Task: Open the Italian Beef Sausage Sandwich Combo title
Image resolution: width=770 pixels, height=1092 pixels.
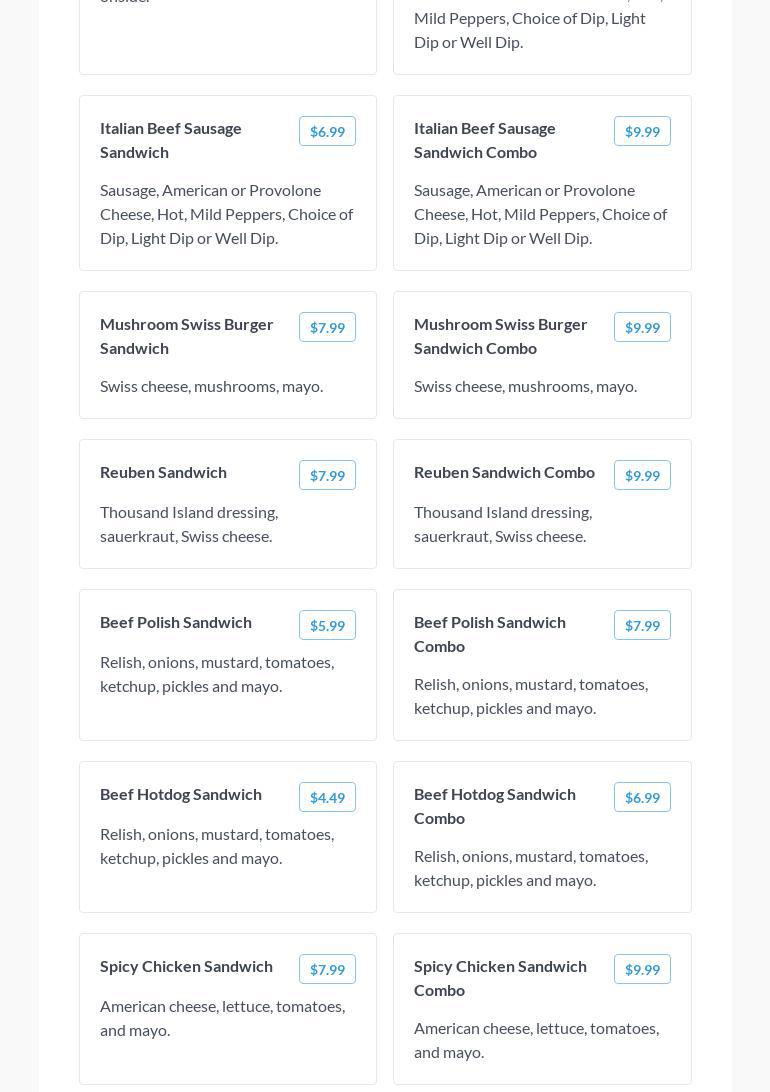Action: pos(485,140)
